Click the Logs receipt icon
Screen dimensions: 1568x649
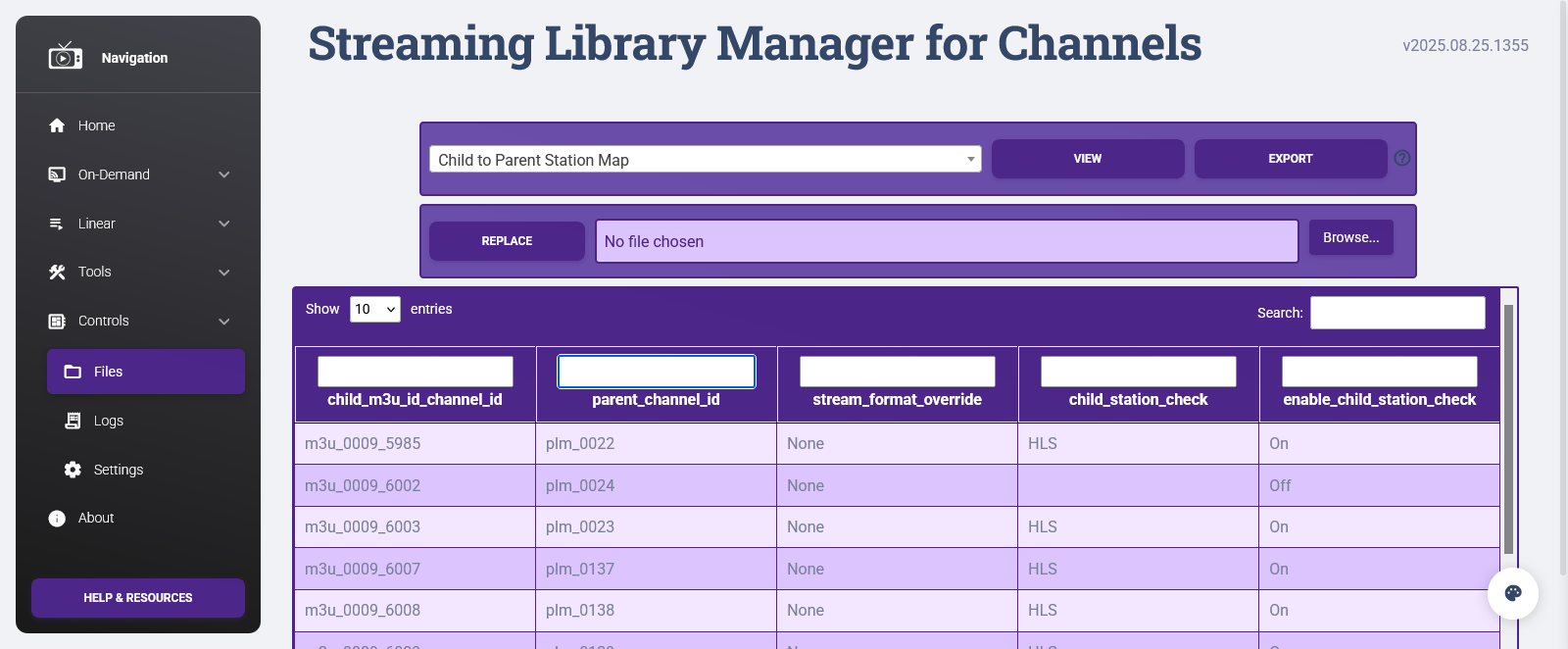pyautogui.click(x=73, y=421)
